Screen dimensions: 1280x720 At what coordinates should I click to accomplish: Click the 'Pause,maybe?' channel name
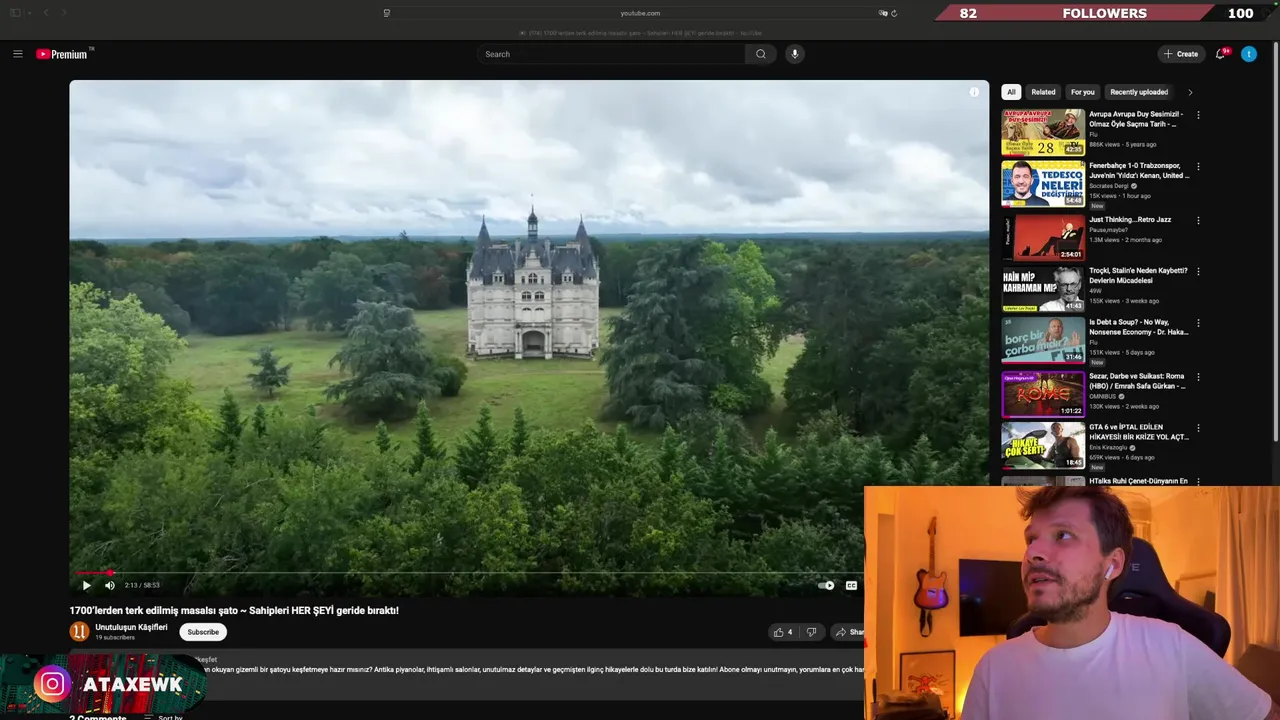pyautogui.click(x=1109, y=230)
